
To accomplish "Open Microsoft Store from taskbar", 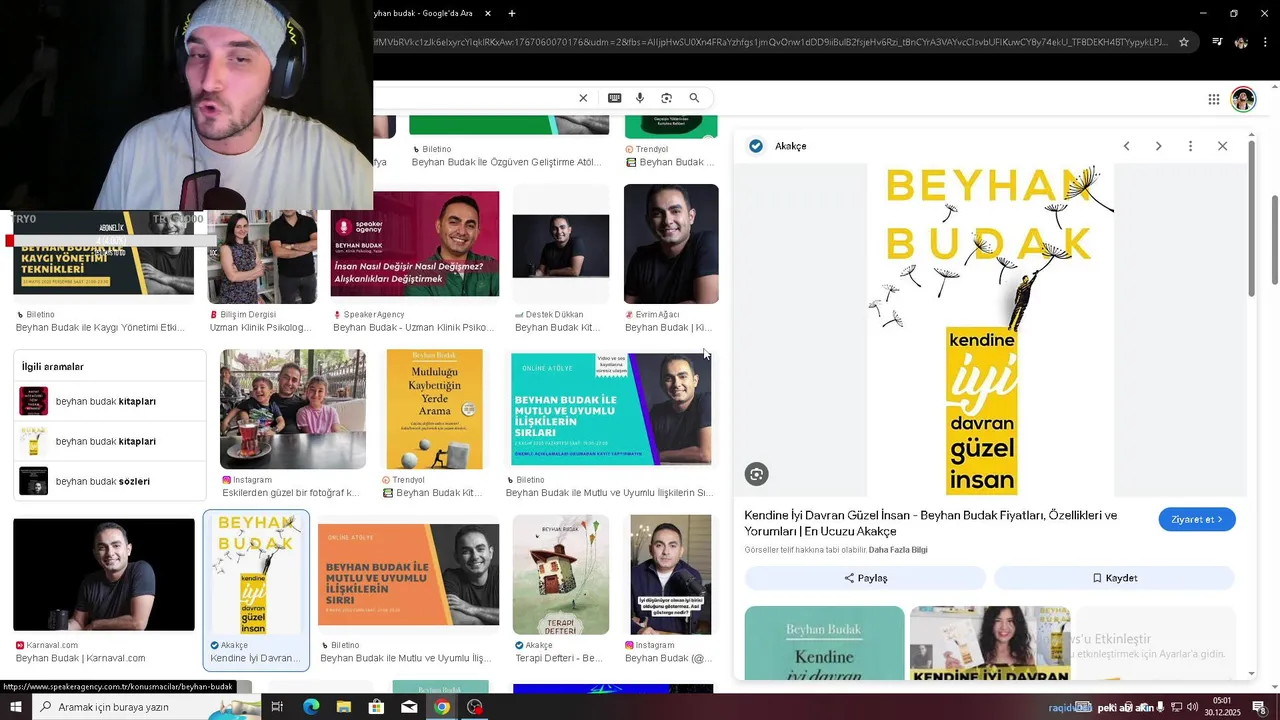I will coord(376,707).
